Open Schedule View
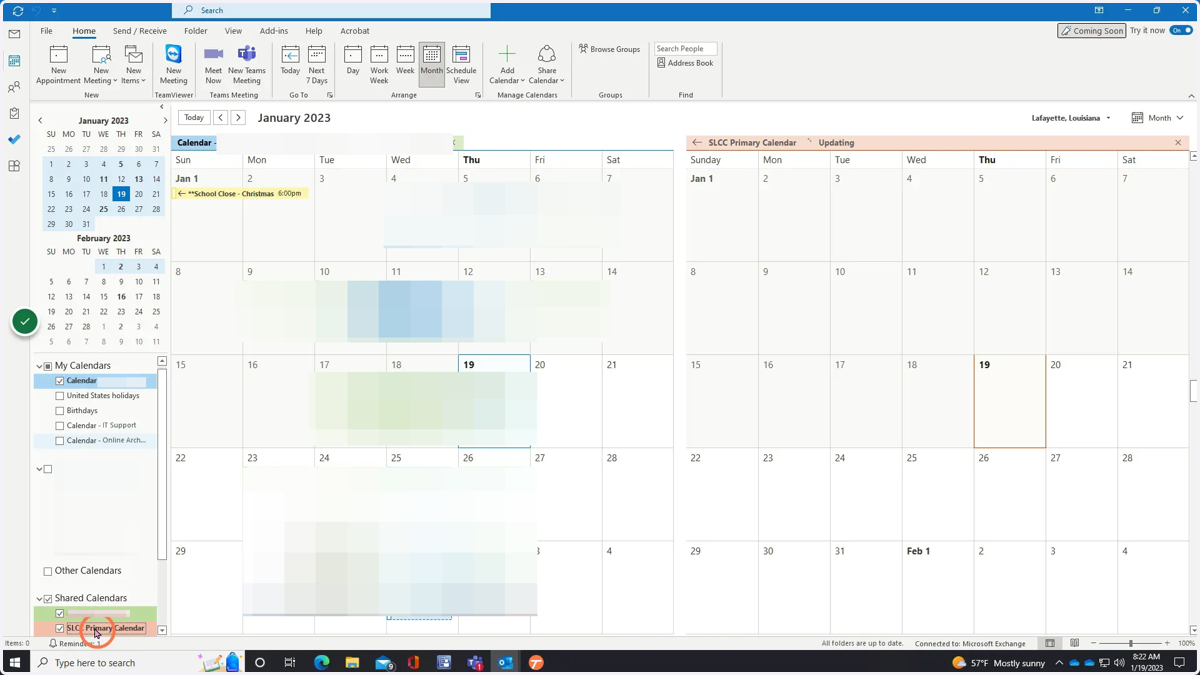Image resolution: width=1200 pixels, height=675 pixels. 461,65
